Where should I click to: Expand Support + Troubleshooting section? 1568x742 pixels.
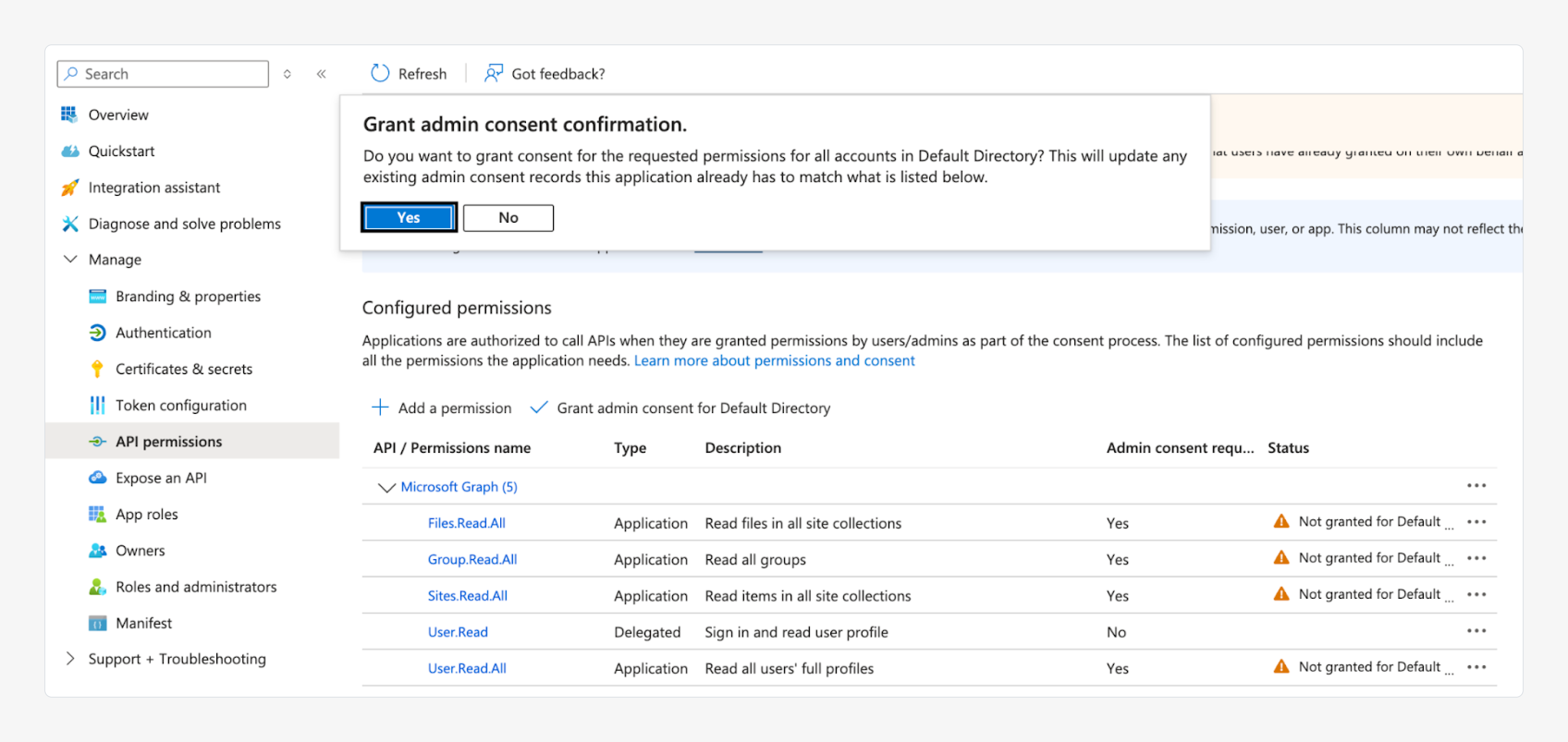coord(70,659)
